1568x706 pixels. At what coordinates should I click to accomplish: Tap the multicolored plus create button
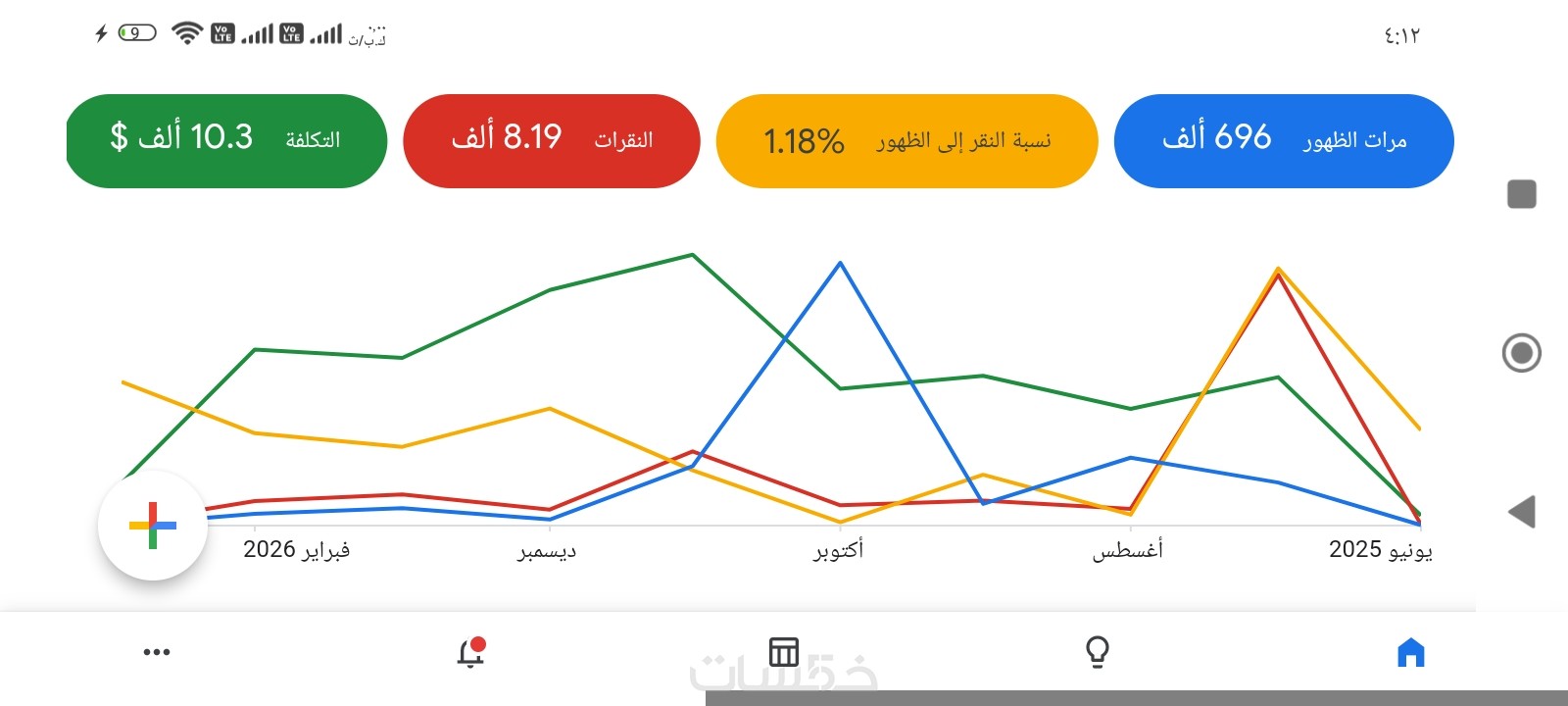152,526
